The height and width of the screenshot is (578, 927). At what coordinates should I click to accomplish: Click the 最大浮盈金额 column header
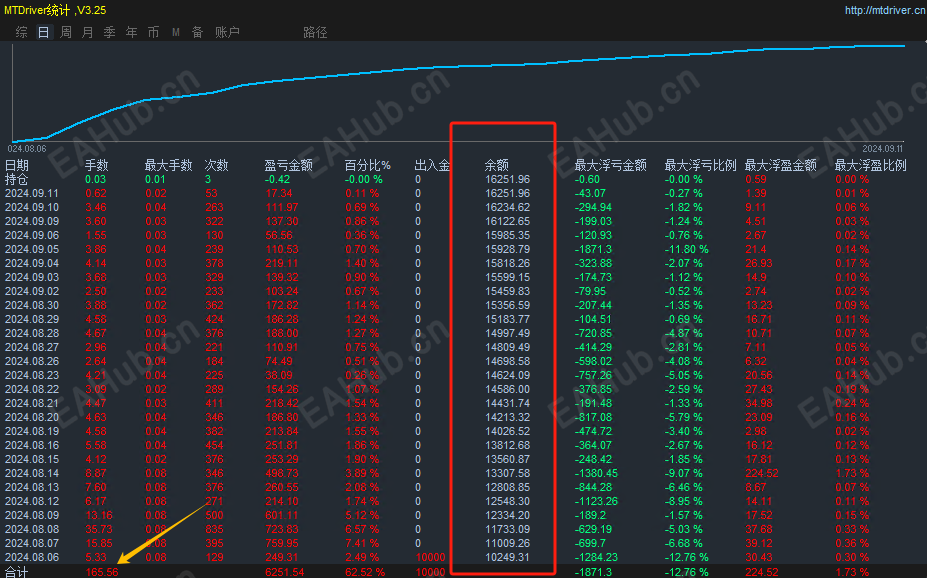coord(780,165)
